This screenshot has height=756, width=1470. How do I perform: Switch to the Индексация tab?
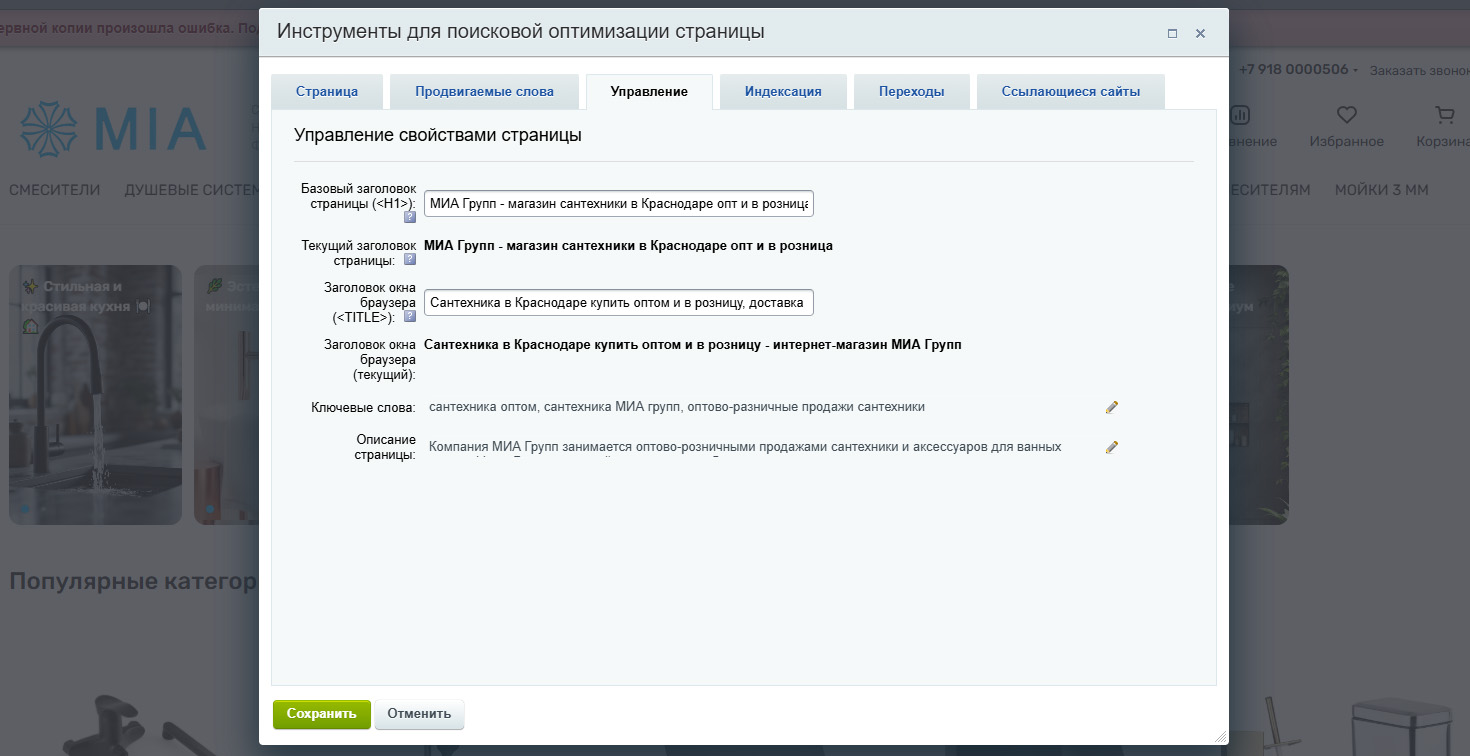click(783, 91)
